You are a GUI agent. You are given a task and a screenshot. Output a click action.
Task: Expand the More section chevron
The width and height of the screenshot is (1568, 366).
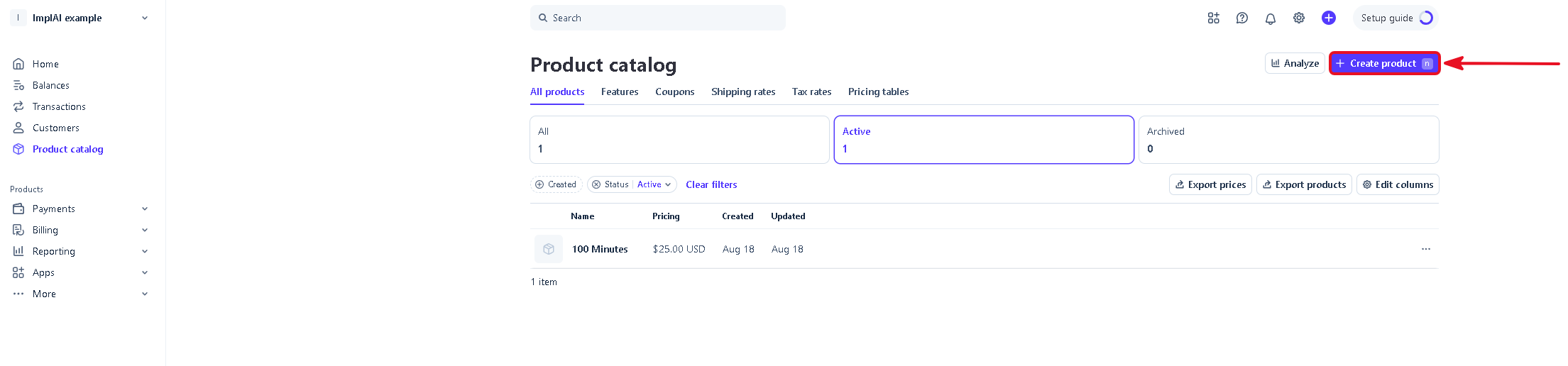[x=145, y=294]
